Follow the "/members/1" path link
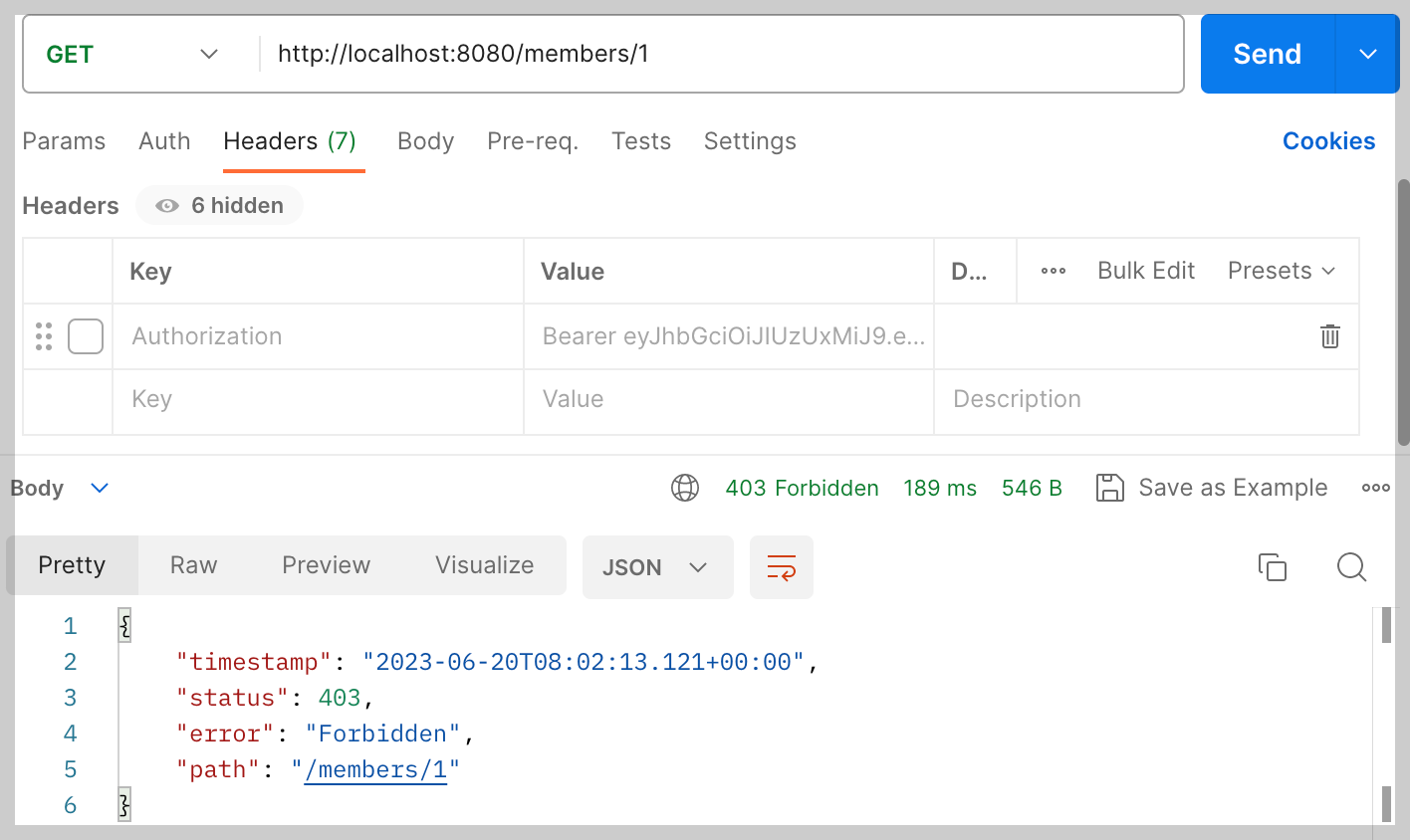Viewport: 1410px width, 840px height. pos(375,769)
